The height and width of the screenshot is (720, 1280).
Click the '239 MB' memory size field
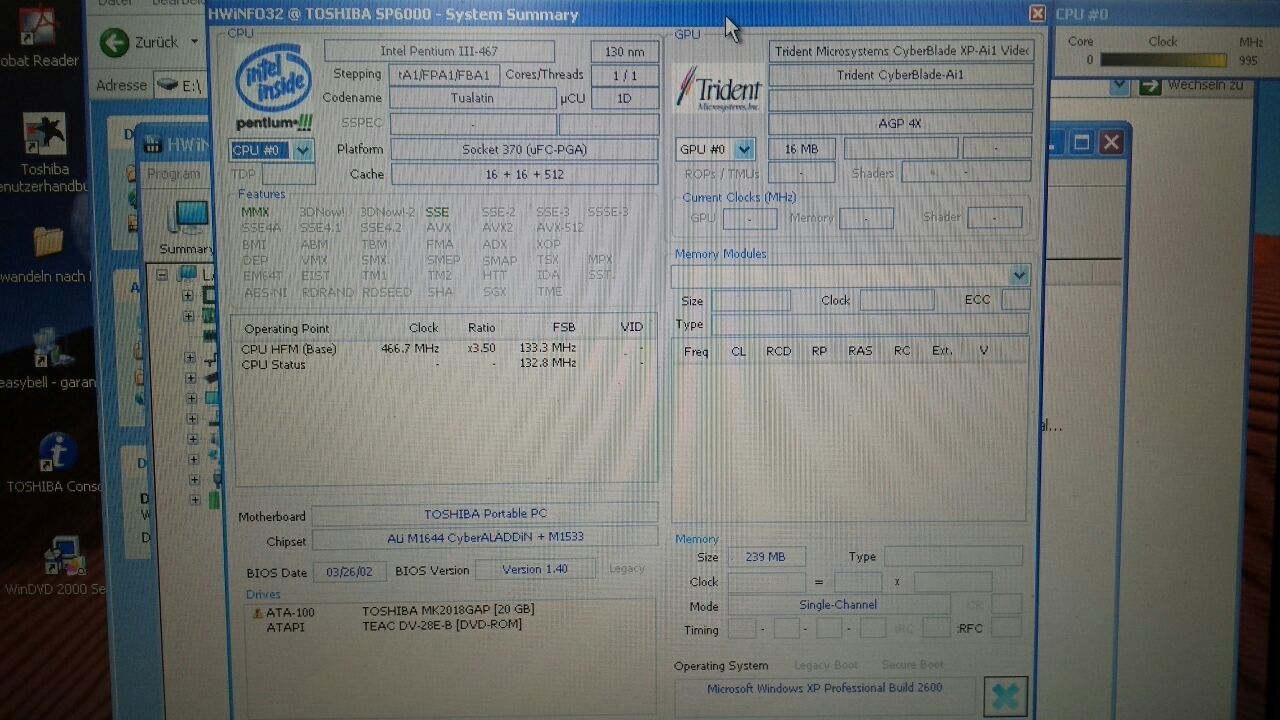(x=765, y=557)
